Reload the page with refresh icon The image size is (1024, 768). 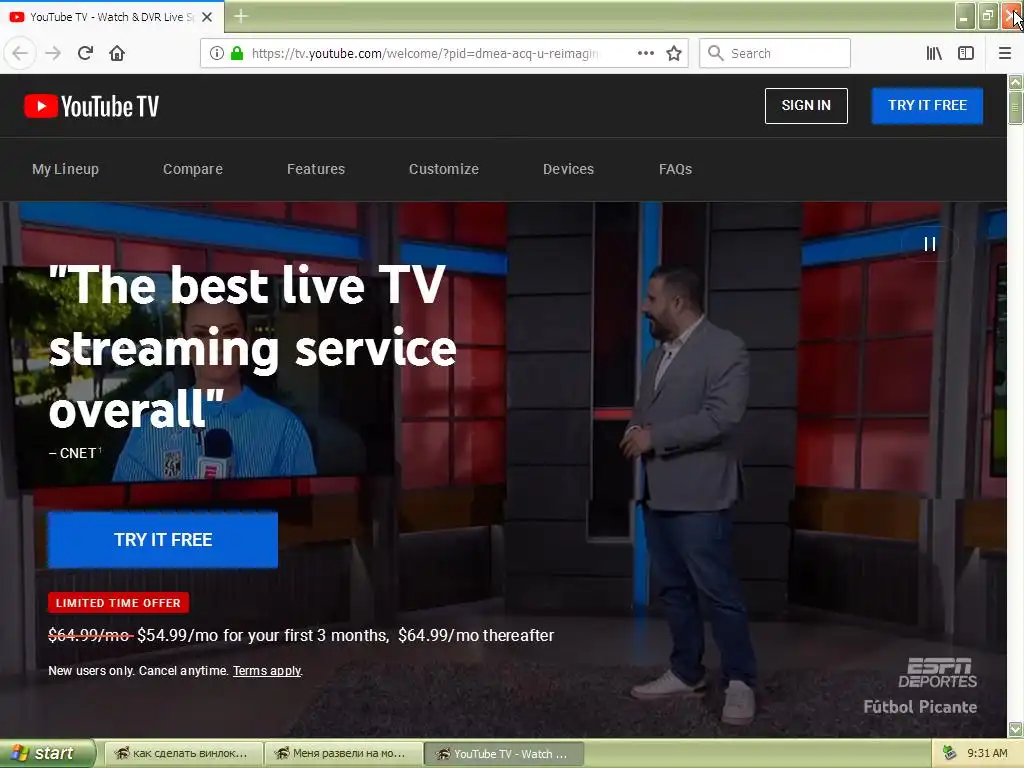(x=86, y=53)
